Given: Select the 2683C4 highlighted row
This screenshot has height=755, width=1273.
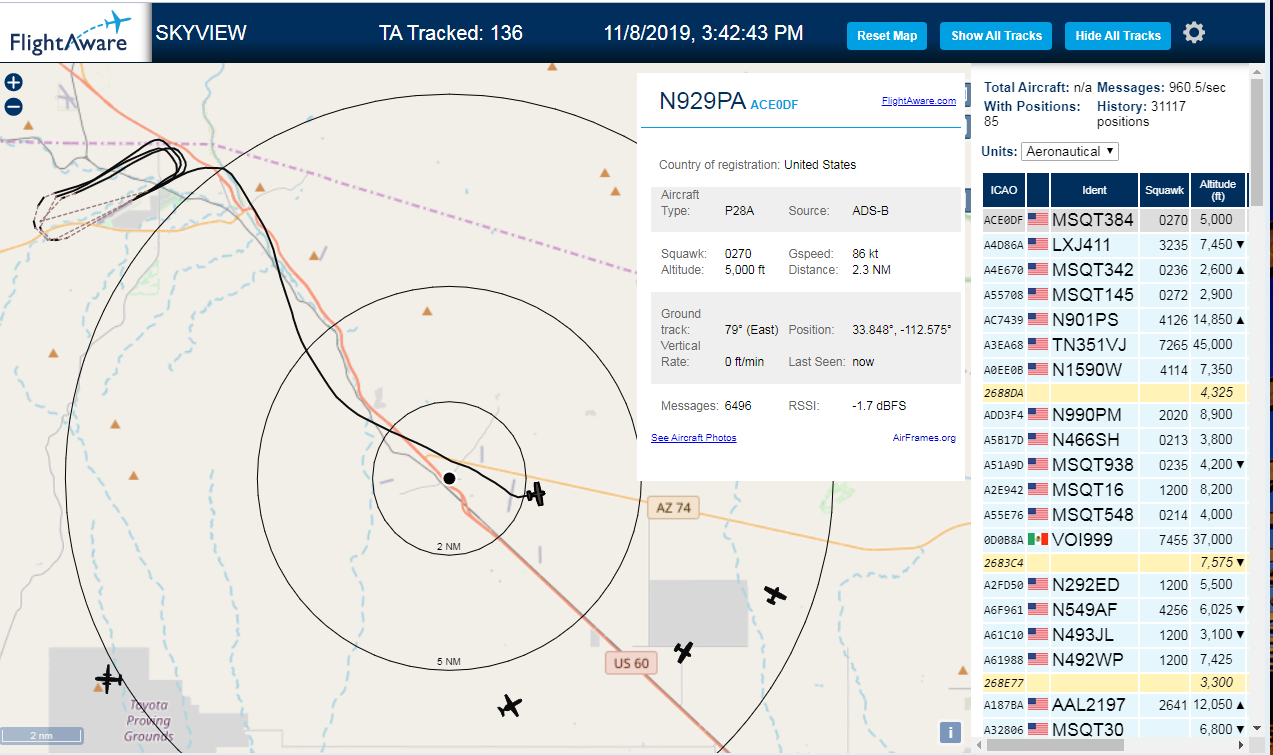Looking at the screenshot, I should pos(1114,563).
